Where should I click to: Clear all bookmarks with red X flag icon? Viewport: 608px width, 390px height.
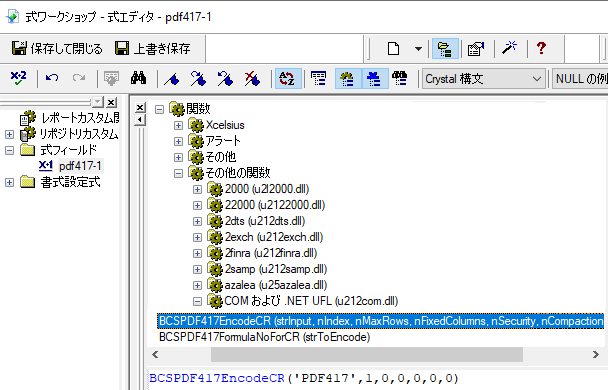pos(252,79)
